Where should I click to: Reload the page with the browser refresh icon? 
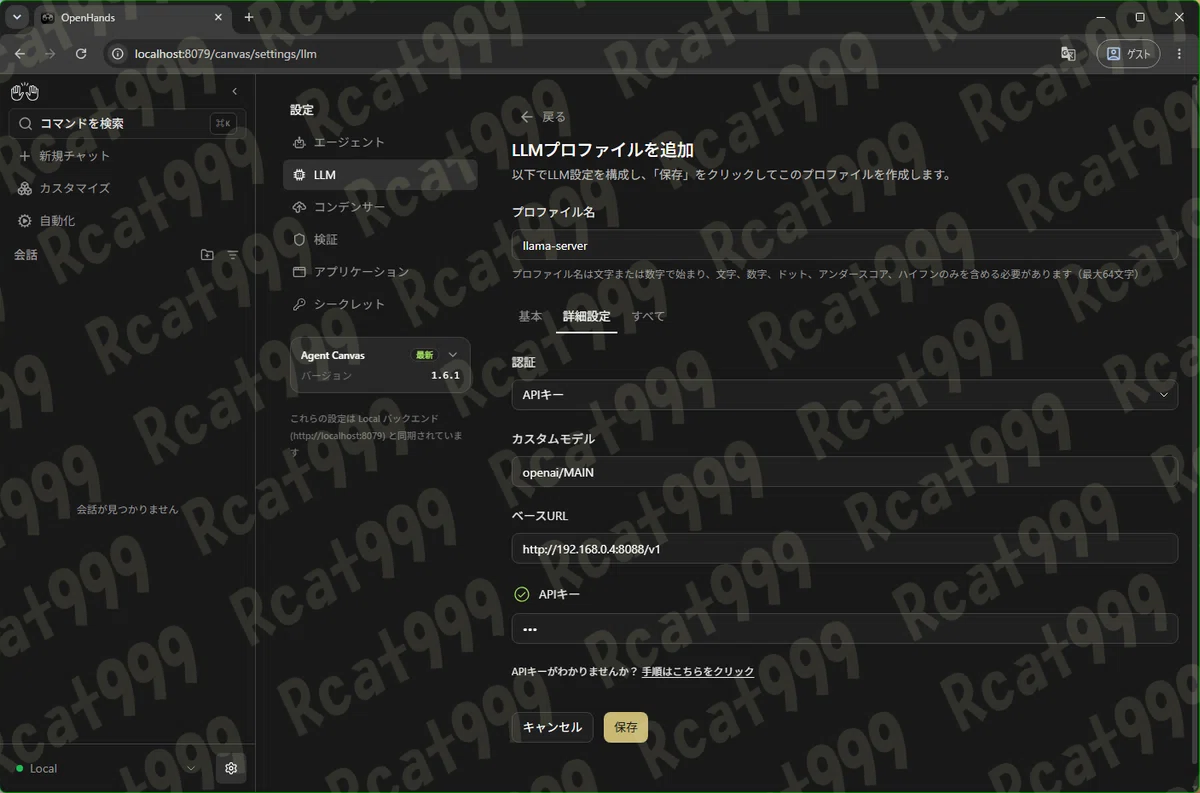pyautogui.click(x=81, y=54)
